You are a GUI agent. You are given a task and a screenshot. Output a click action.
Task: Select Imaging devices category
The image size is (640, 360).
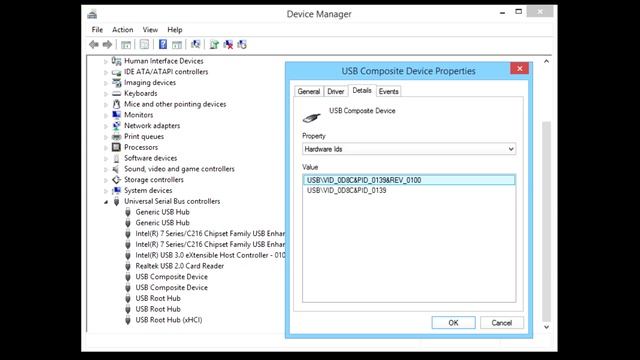click(150, 82)
